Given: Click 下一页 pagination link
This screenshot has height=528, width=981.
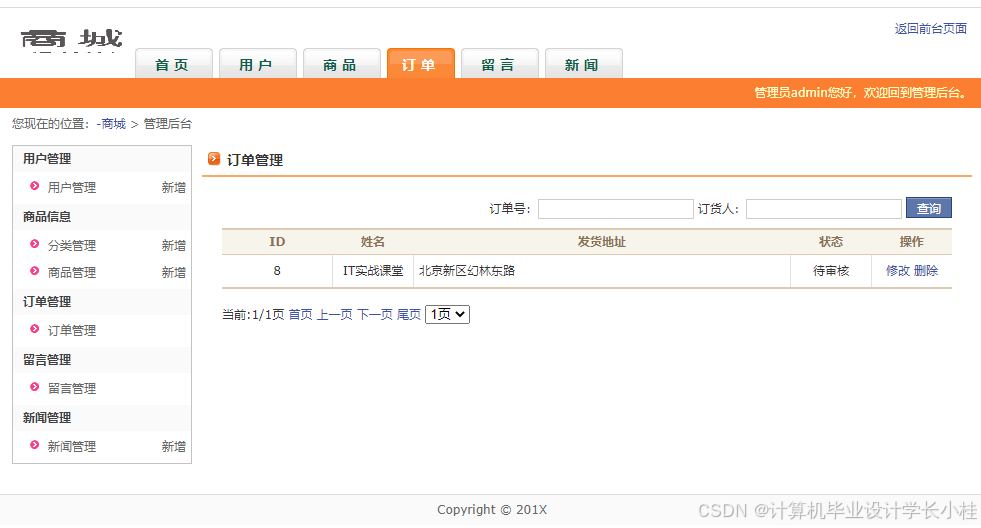Looking at the screenshot, I should 374,315.
